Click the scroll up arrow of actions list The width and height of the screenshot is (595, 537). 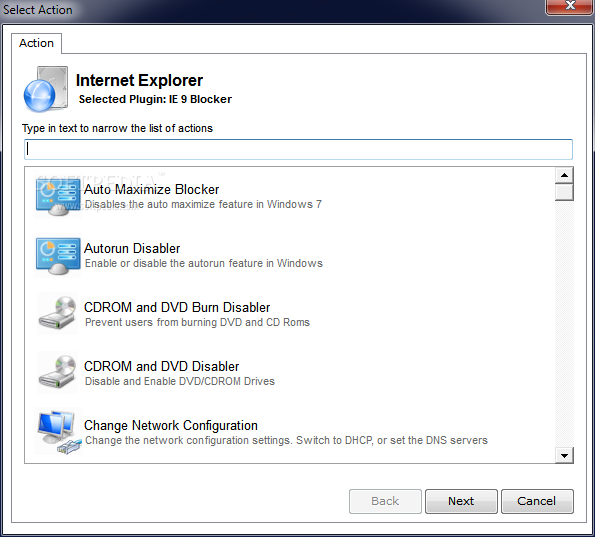click(564, 175)
